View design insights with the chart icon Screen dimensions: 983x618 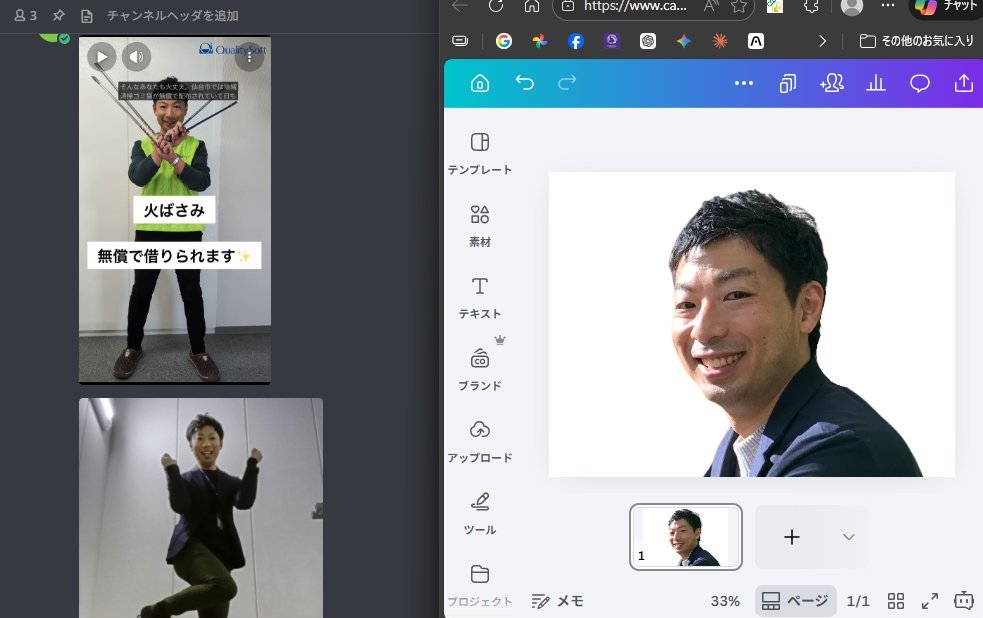coord(875,84)
